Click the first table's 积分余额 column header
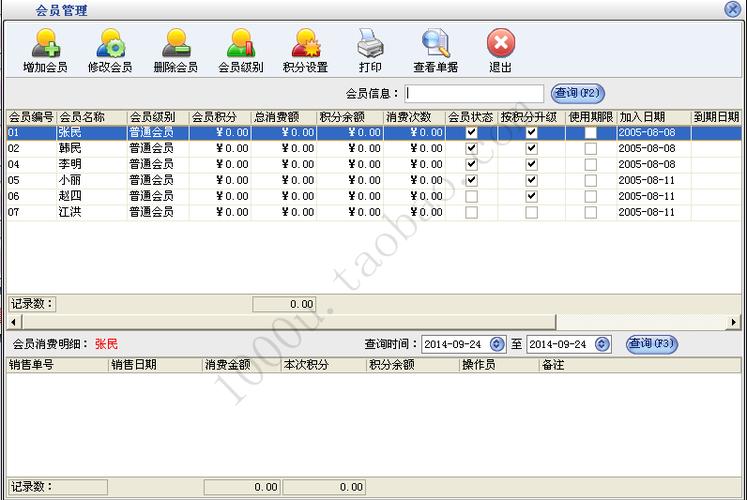Screen dimensions: 747x500 pos(350,117)
